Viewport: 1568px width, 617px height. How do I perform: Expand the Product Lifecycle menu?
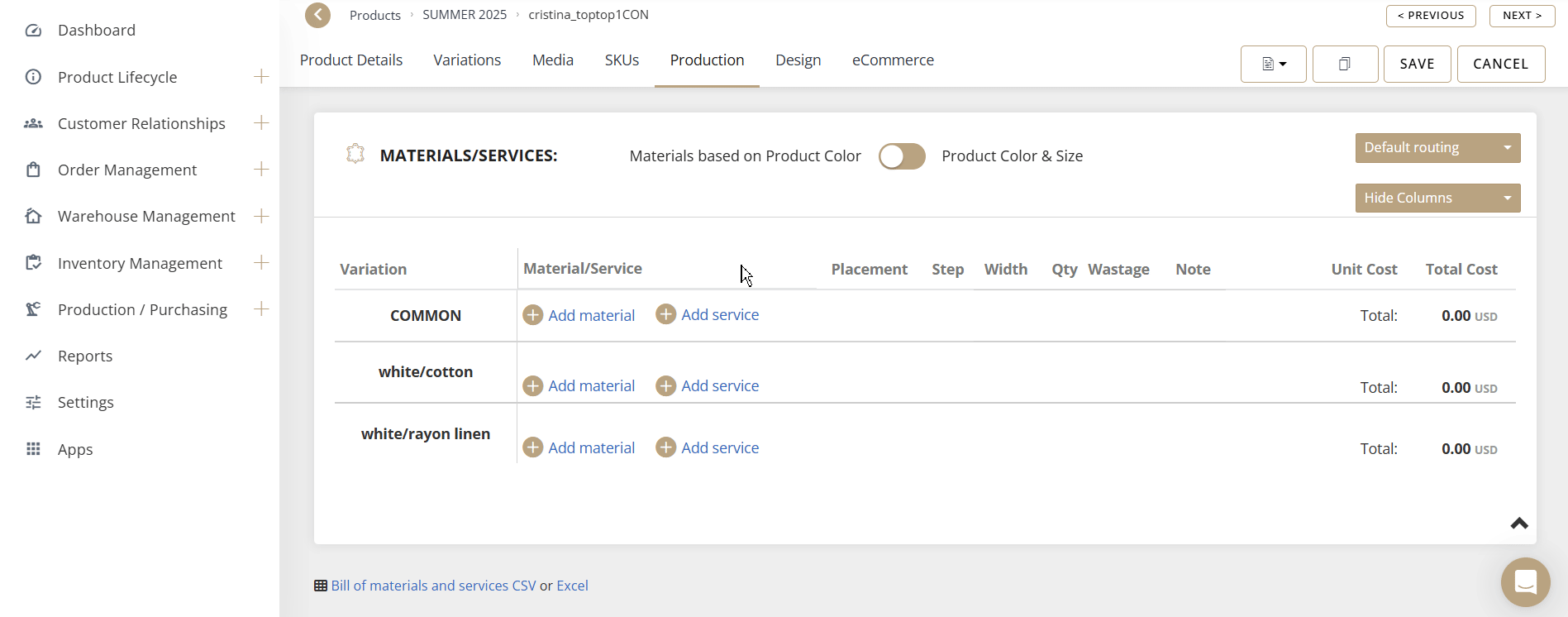(x=261, y=77)
